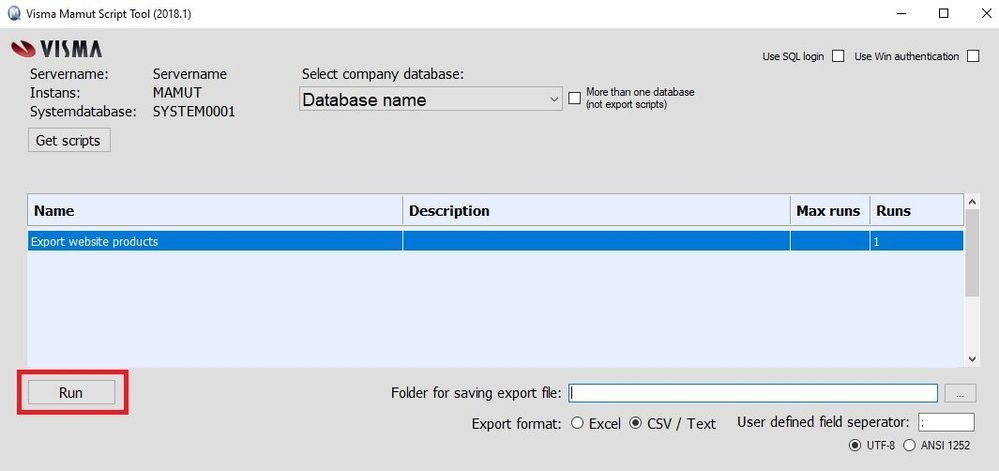Click the scripts list scroll up arrow

pyautogui.click(x=972, y=202)
